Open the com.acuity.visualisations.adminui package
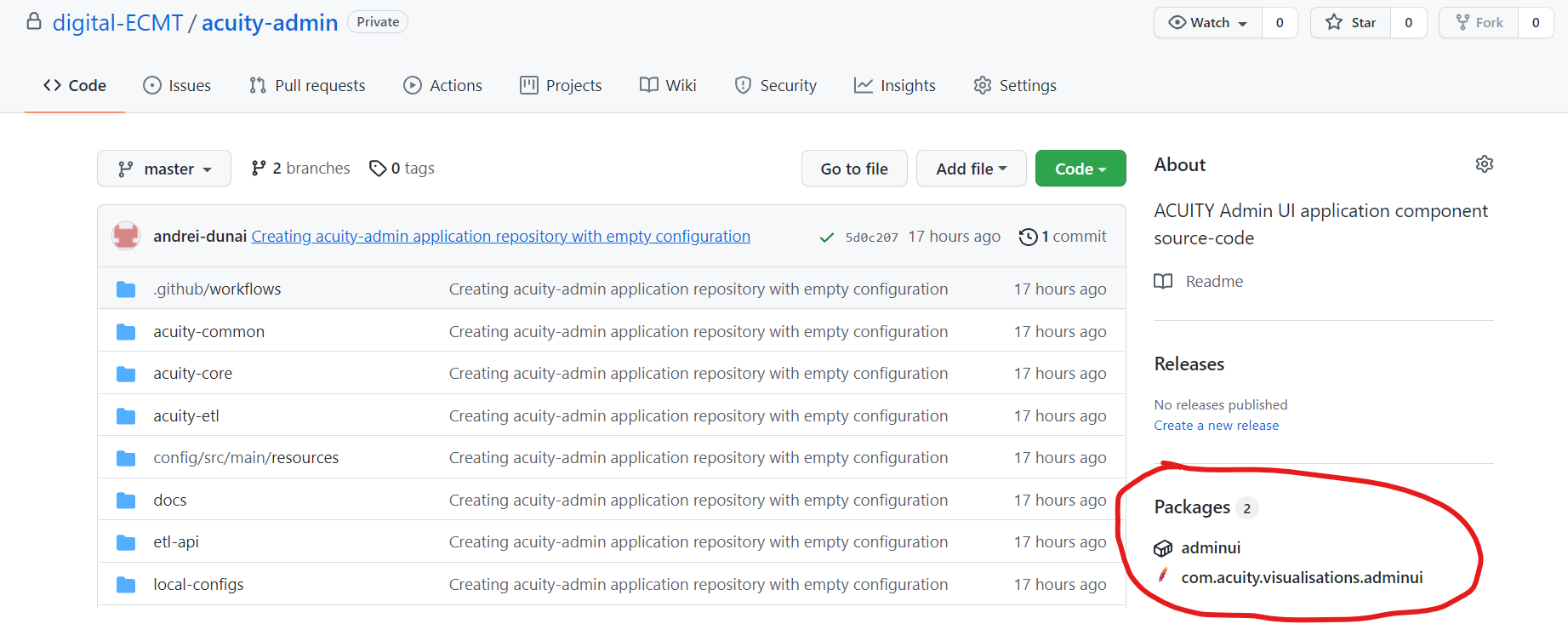The width and height of the screenshot is (1568, 624). [1302, 578]
